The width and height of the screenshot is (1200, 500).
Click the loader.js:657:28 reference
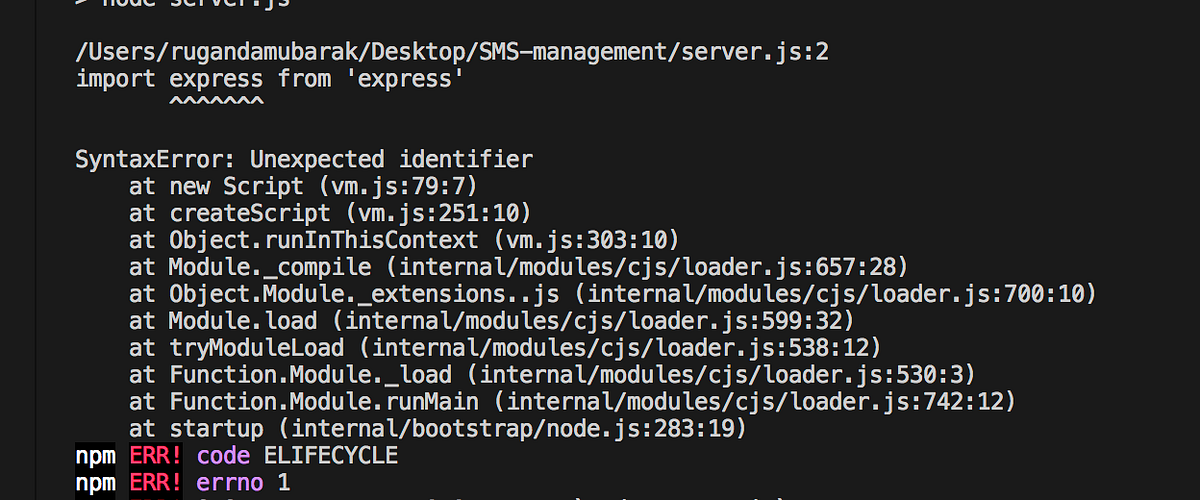pyautogui.click(x=653, y=267)
